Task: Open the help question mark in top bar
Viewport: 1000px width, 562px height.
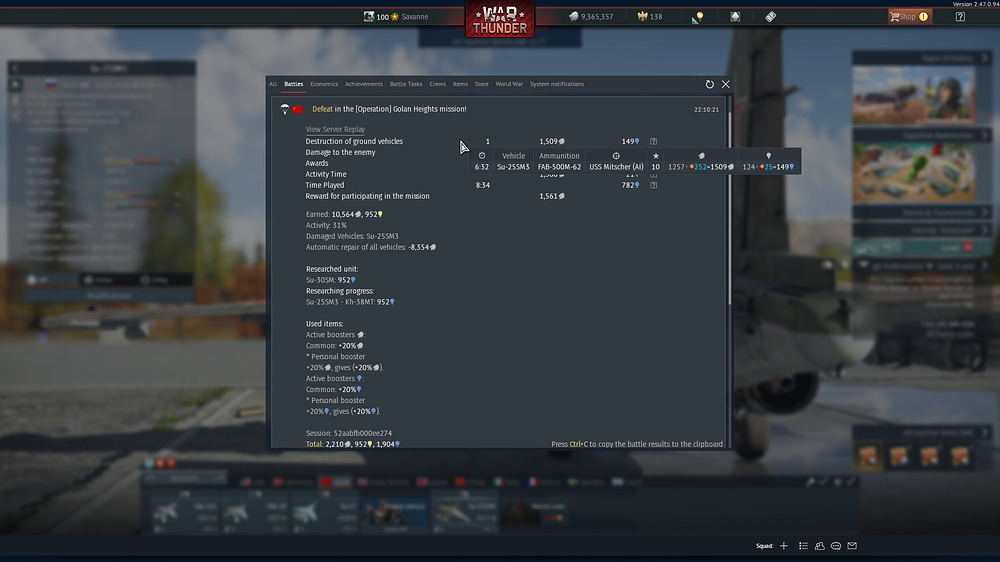Action: coord(960,17)
